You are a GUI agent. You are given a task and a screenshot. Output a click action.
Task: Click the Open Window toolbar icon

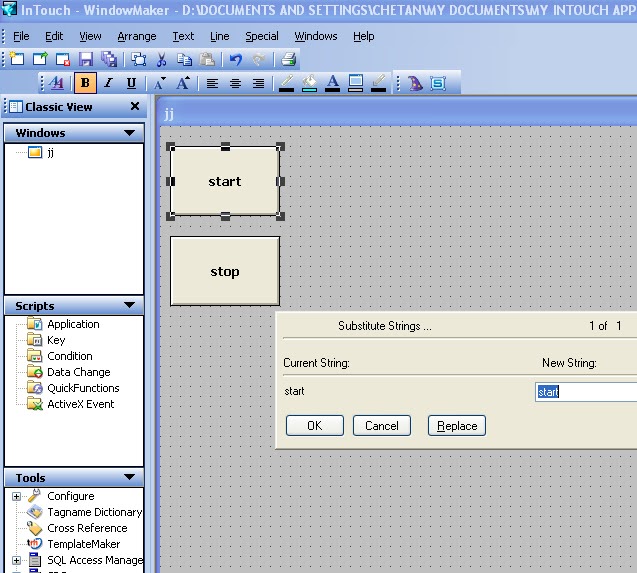[40, 59]
